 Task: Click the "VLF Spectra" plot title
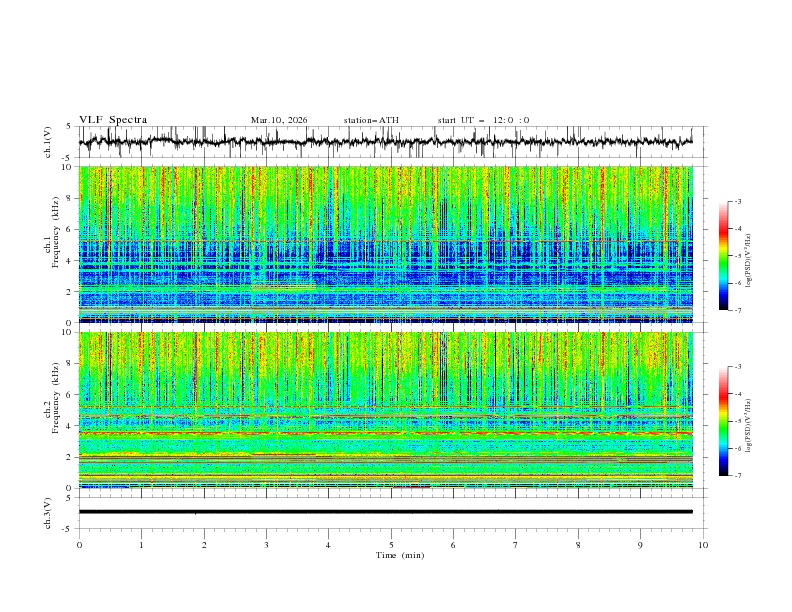113,120
